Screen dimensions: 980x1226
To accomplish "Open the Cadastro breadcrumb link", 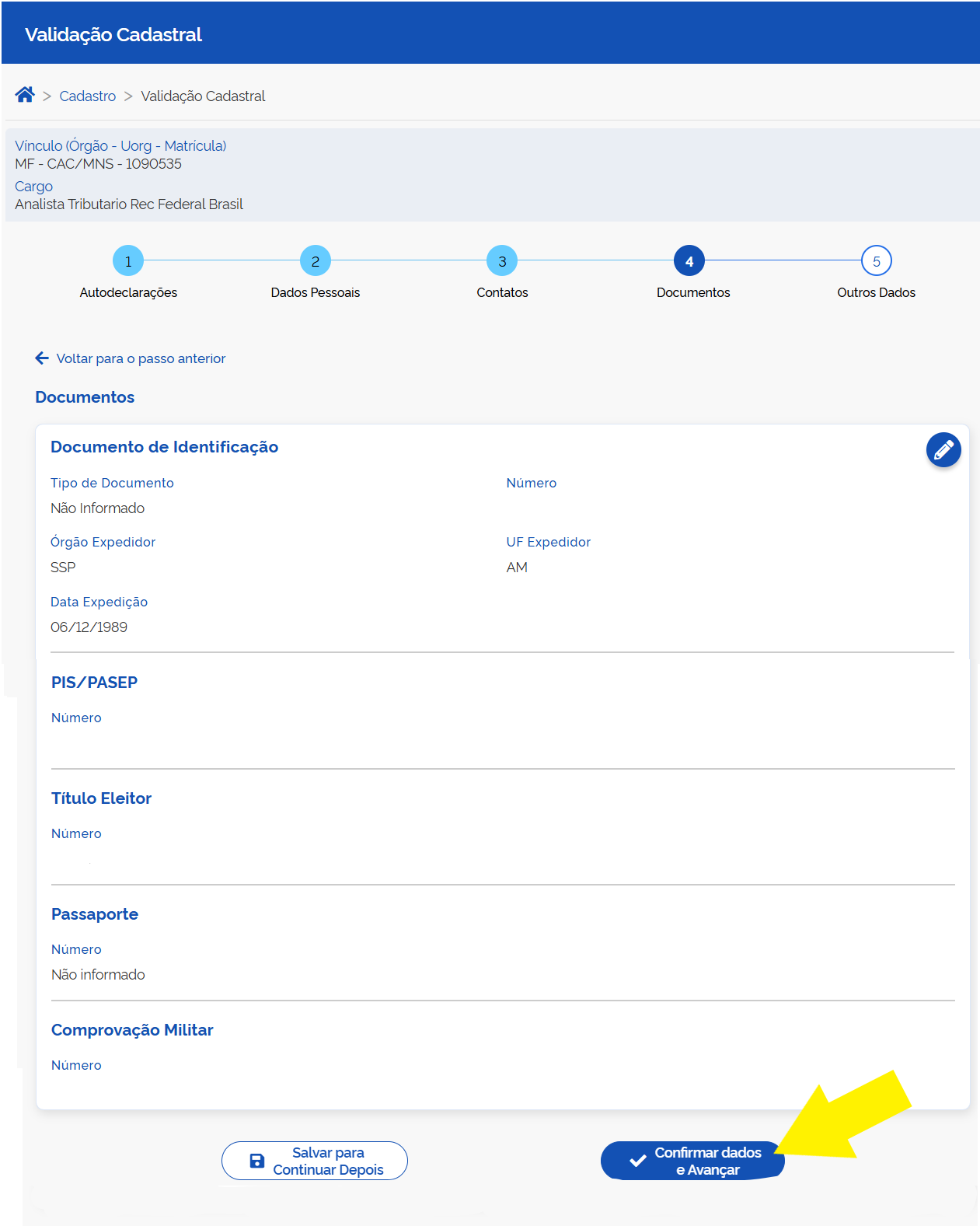I will click(88, 96).
